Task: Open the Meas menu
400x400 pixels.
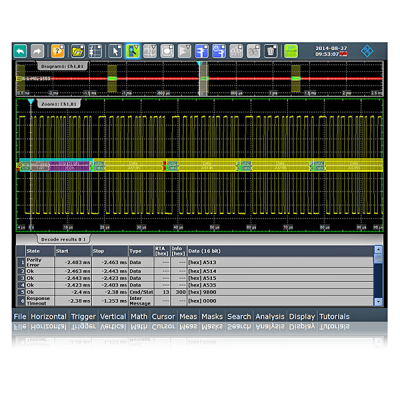Action: point(188,316)
